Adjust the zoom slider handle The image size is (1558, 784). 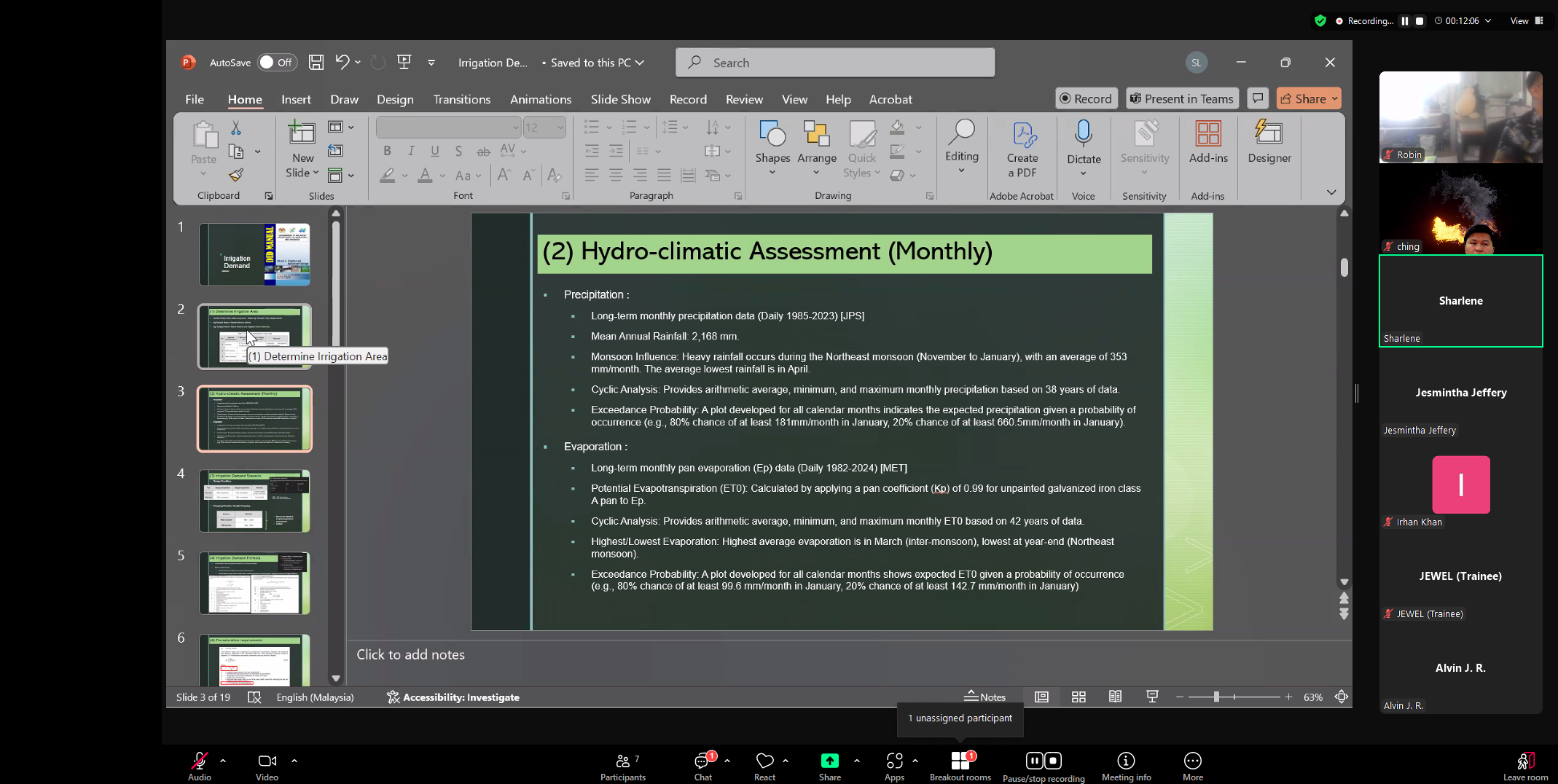click(x=1216, y=697)
